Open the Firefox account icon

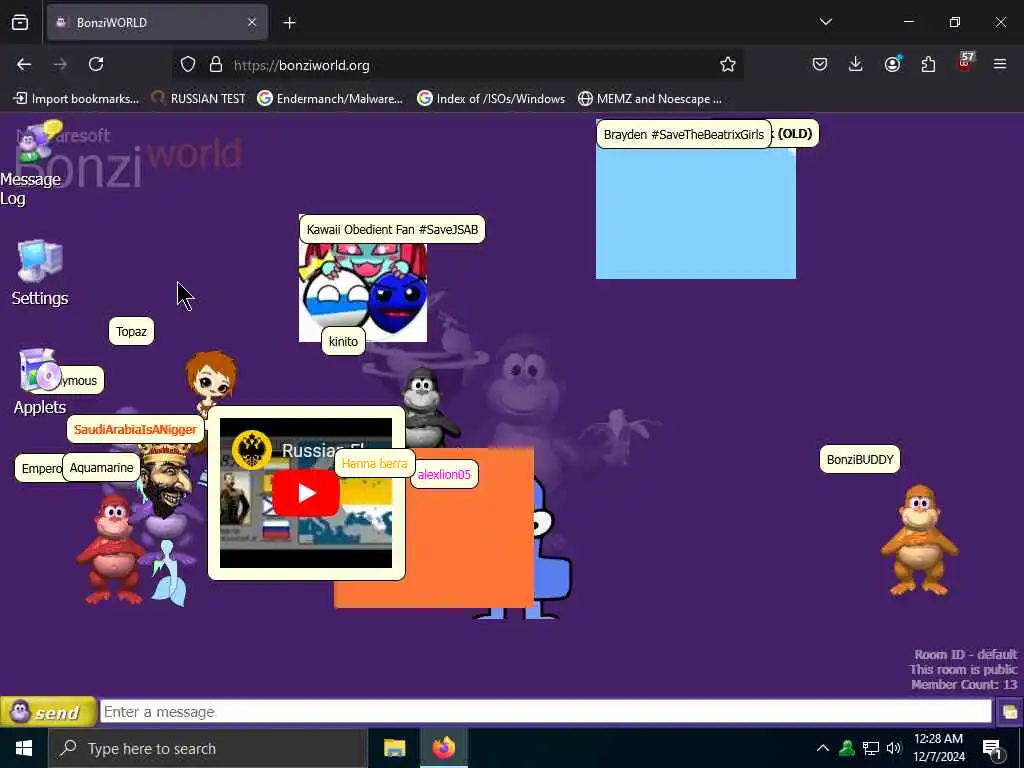[892, 64]
